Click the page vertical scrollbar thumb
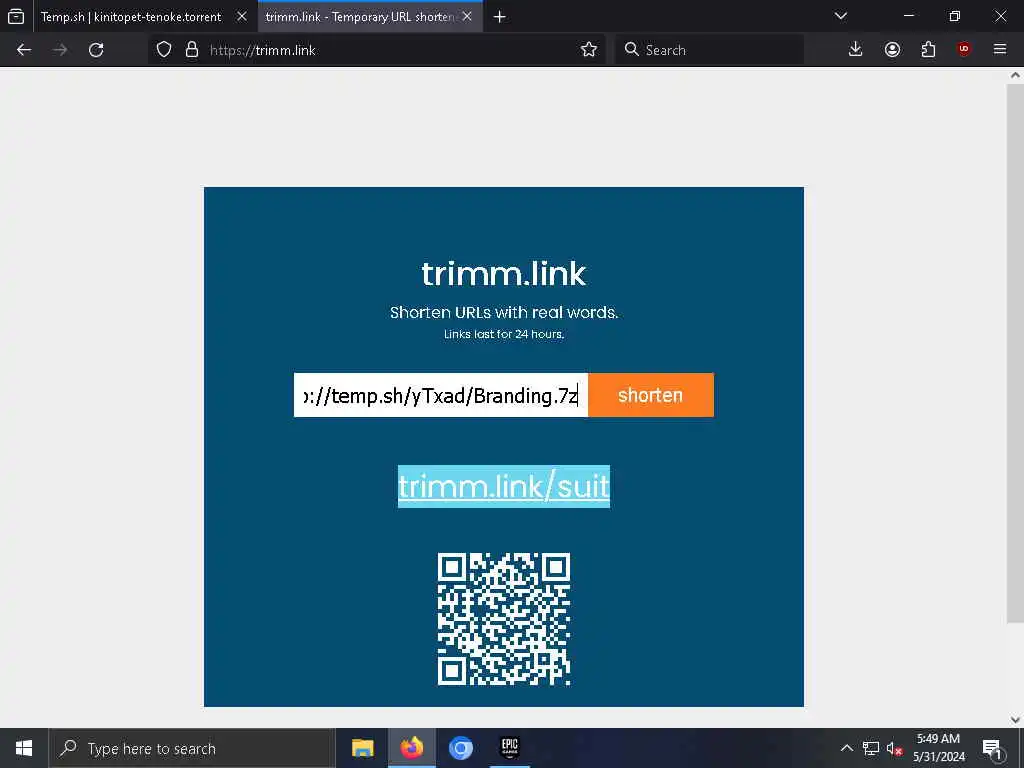 pyautogui.click(x=1015, y=353)
